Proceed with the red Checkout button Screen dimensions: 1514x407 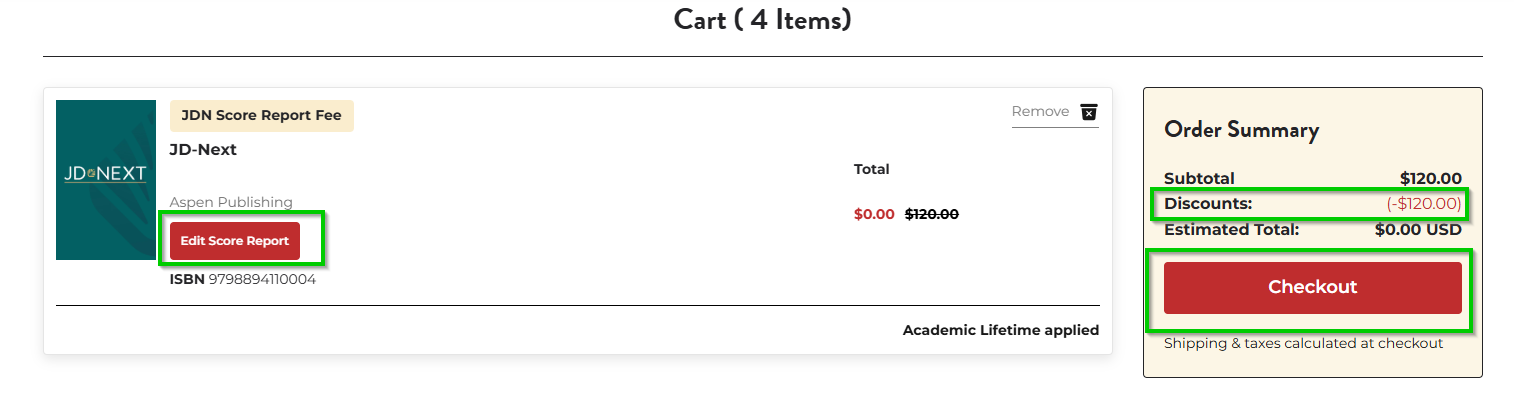click(1312, 287)
